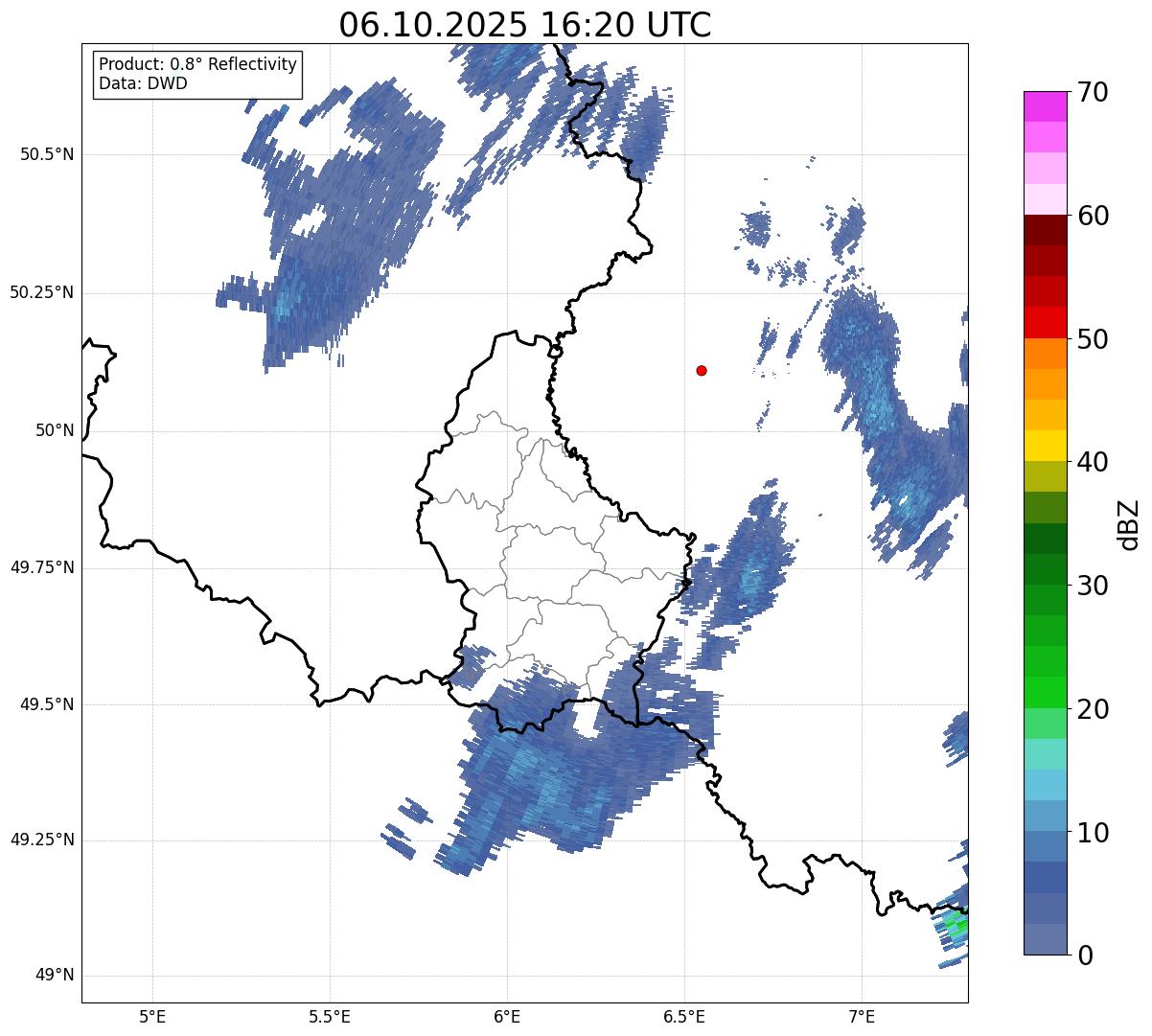
Task: Click the '5°E' longitude label
Action: (x=152, y=1016)
